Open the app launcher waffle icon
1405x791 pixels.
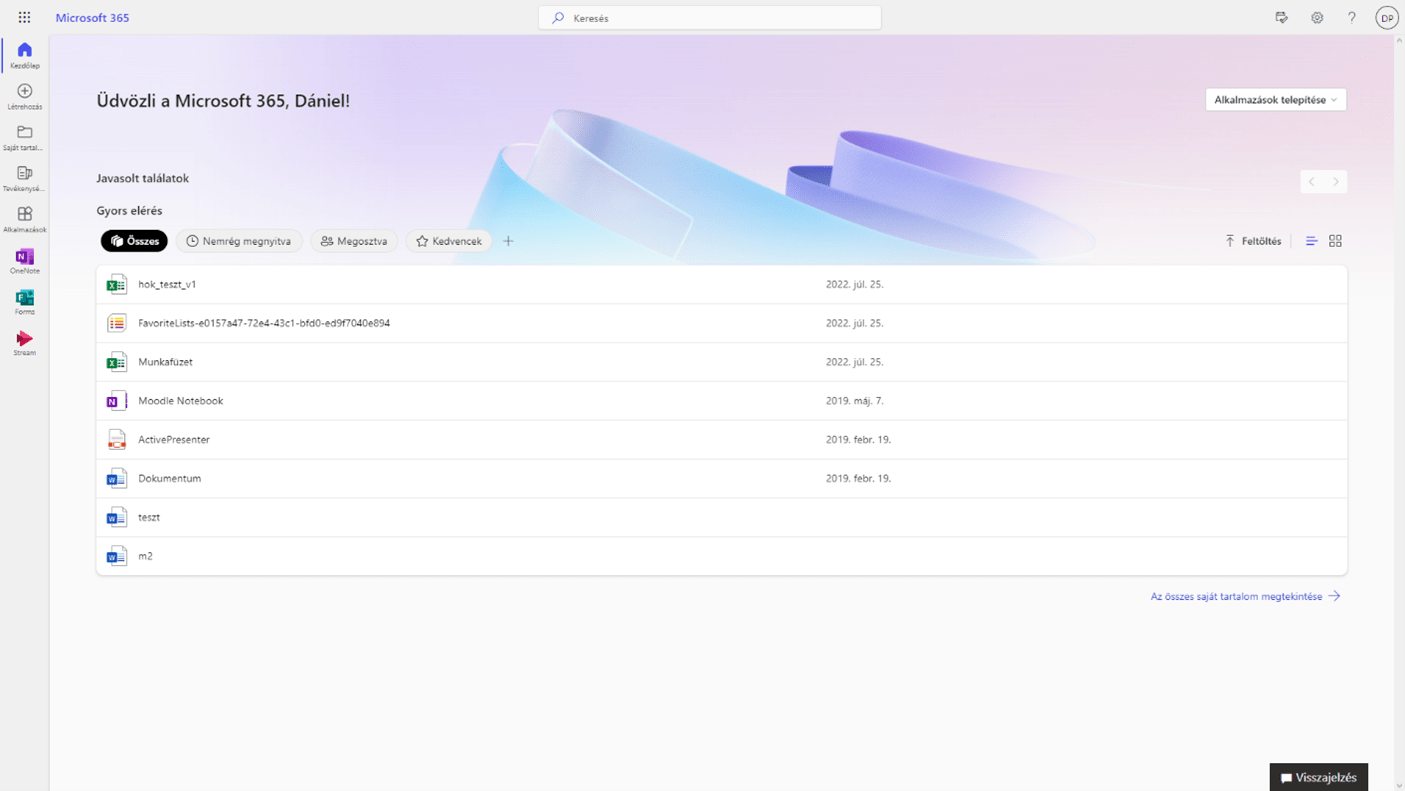[24, 17]
